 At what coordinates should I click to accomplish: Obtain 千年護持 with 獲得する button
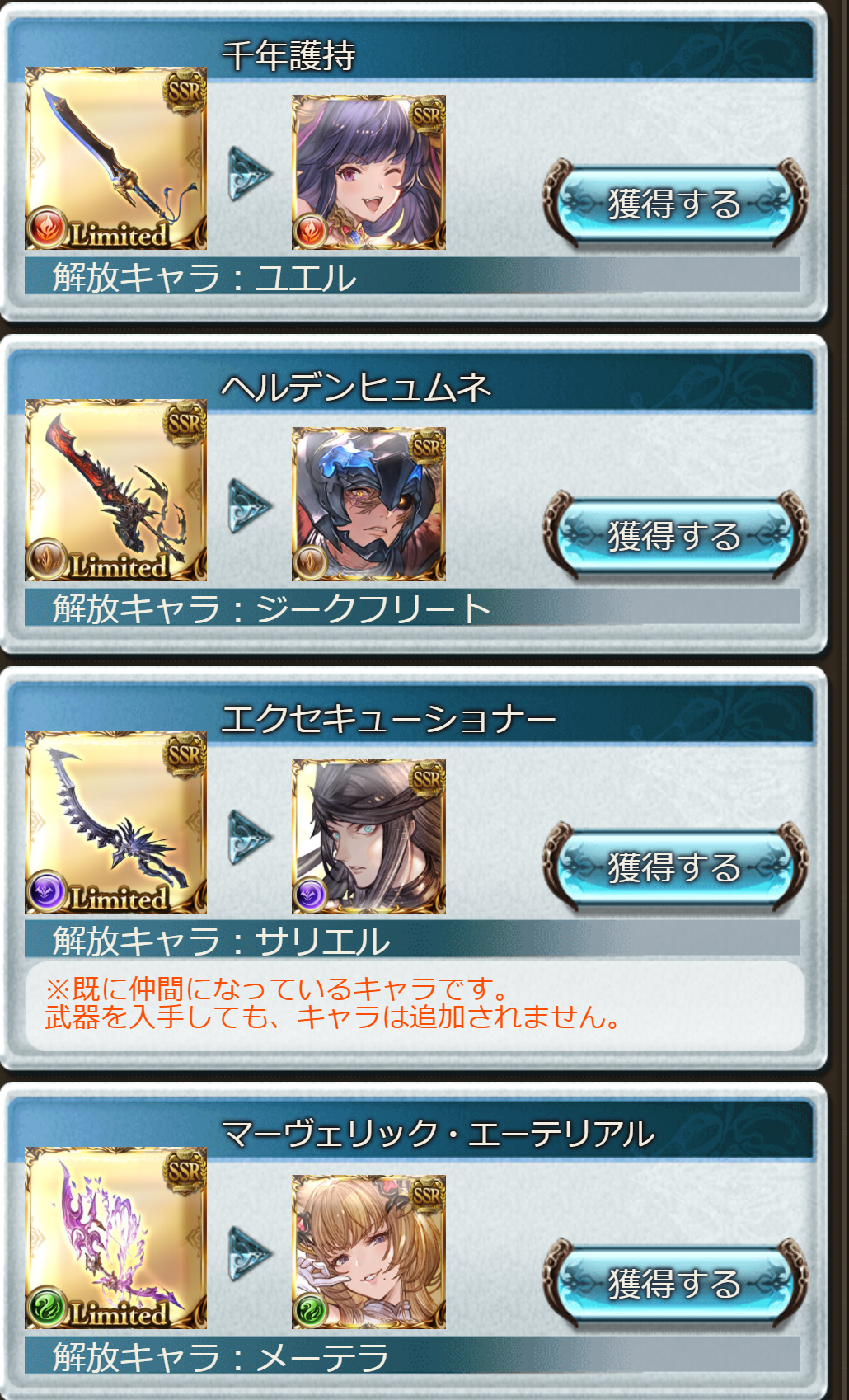point(674,204)
